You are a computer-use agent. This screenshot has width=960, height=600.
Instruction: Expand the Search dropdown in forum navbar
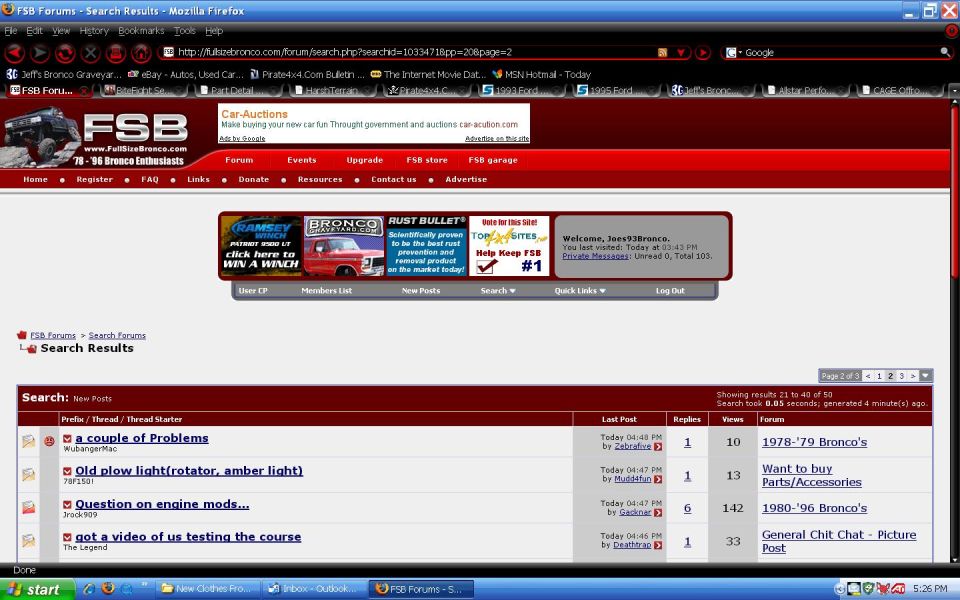coord(498,291)
